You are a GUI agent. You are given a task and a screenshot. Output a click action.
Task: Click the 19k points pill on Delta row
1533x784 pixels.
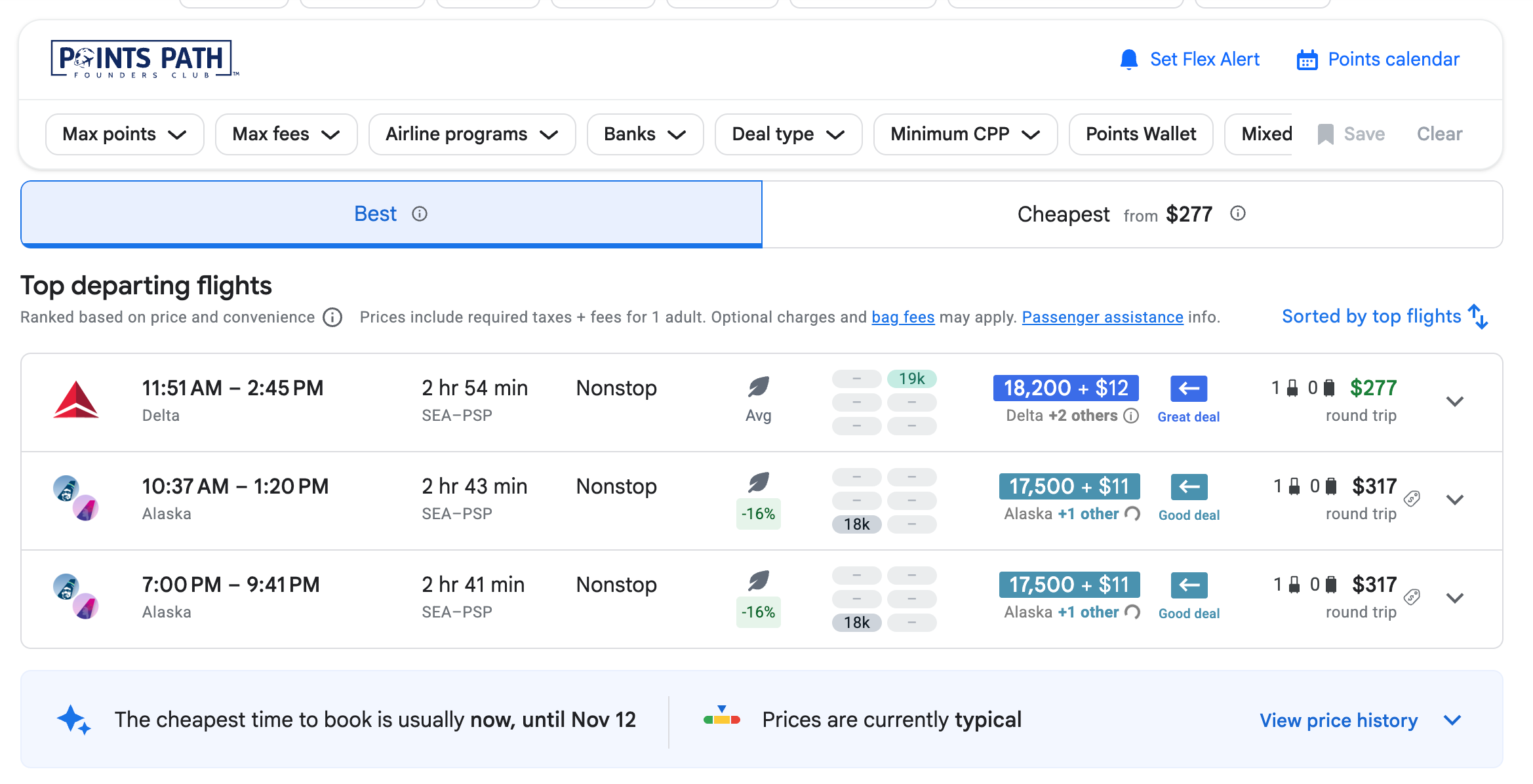click(911, 379)
